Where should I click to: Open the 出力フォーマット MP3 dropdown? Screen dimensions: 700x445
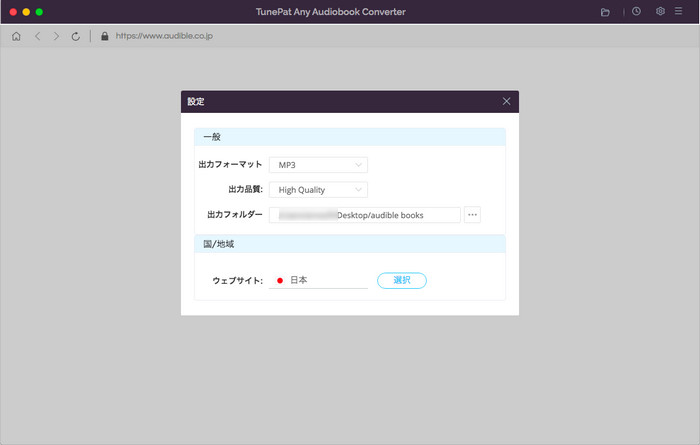pyautogui.click(x=318, y=165)
